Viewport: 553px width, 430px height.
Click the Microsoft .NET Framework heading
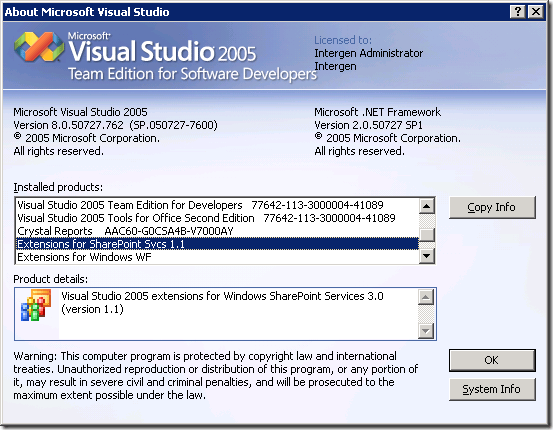click(x=377, y=112)
